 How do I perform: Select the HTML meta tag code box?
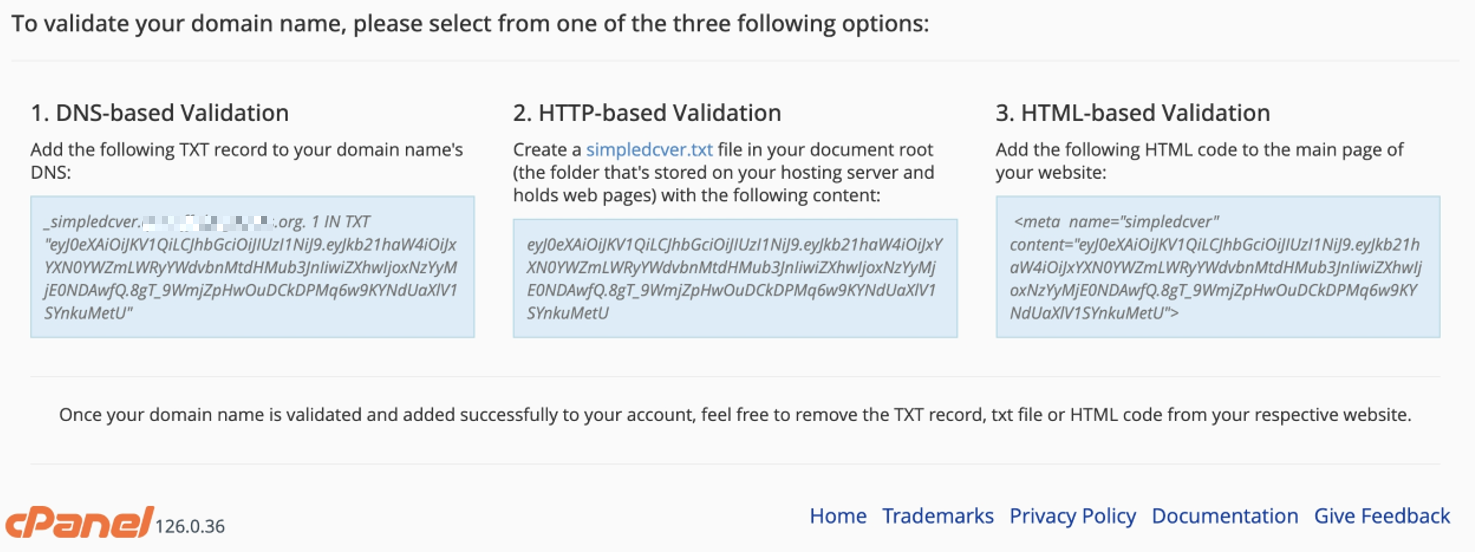point(1217,267)
